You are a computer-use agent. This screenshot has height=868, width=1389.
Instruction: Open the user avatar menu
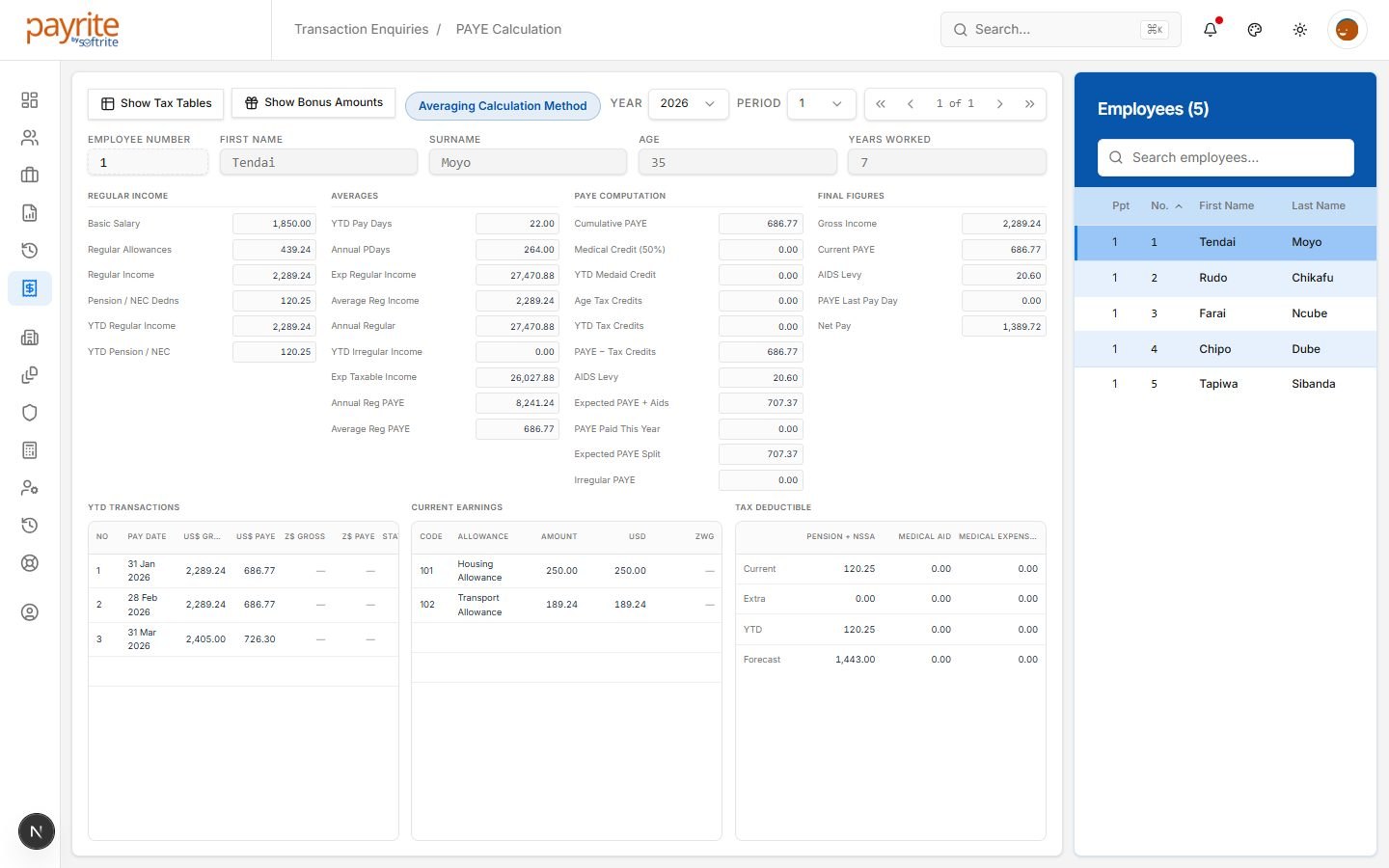(x=1348, y=30)
